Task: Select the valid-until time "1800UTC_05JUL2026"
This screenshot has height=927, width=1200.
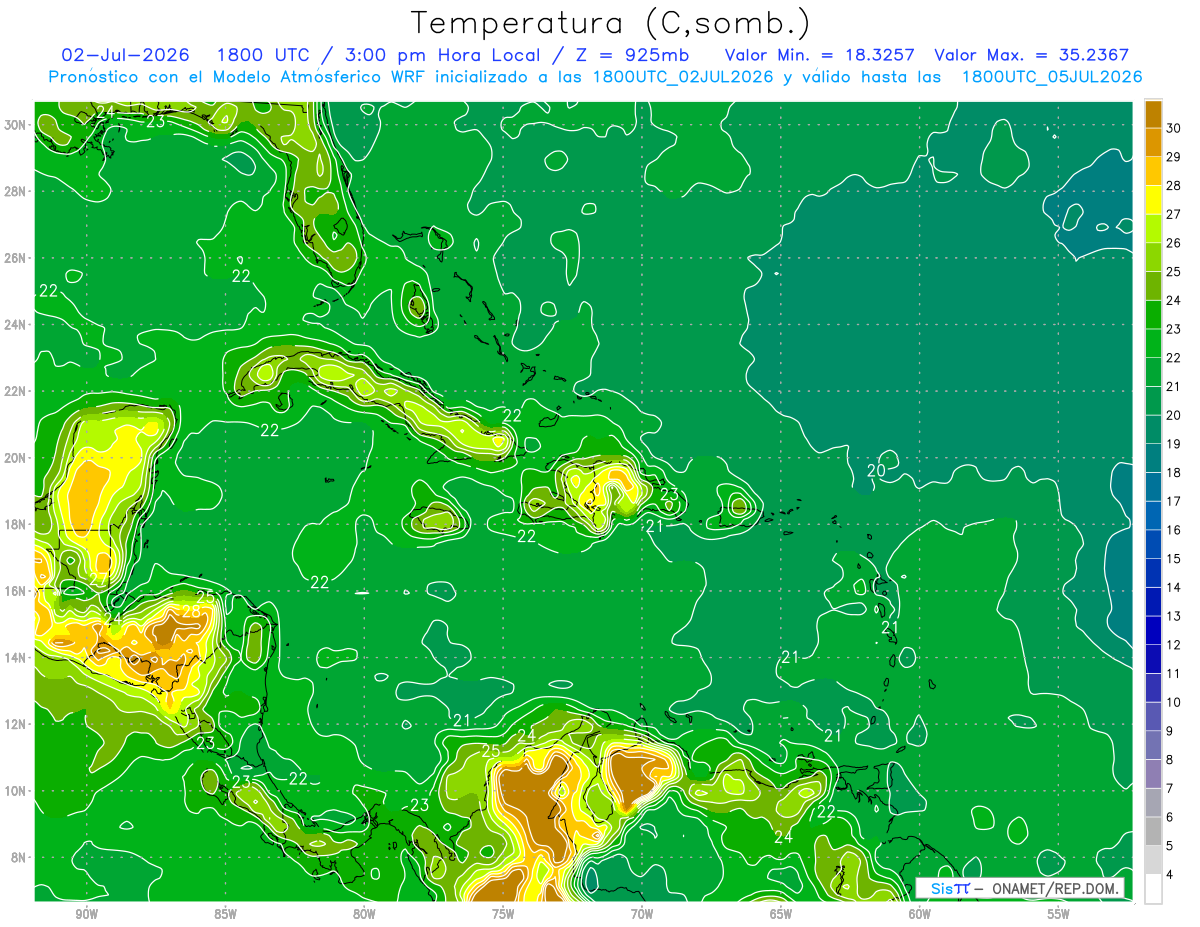Action: tap(1052, 77)
